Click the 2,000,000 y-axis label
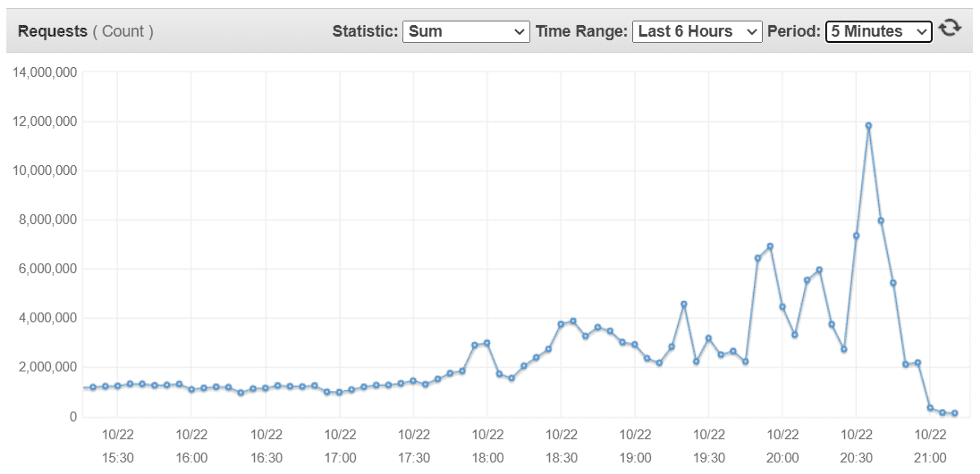 click(x=48, y=368)
